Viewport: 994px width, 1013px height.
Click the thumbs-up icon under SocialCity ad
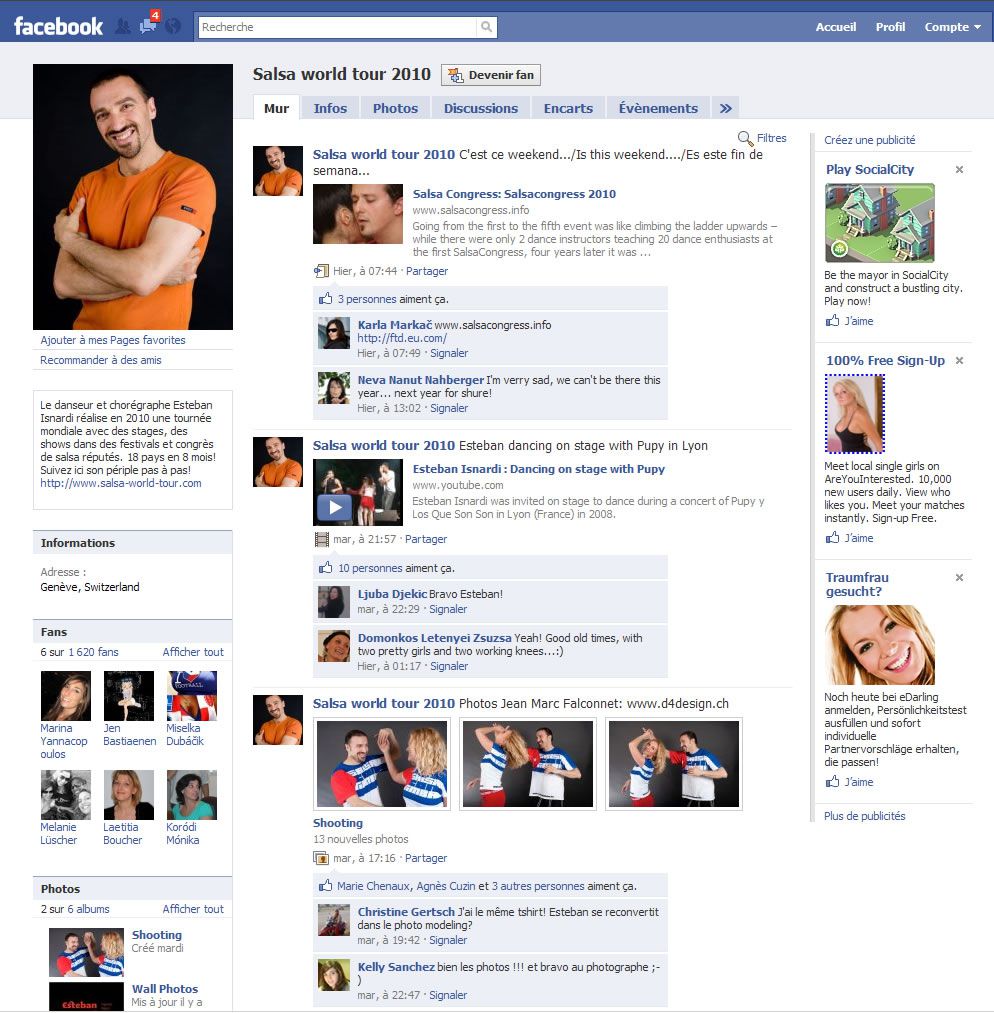tap(833, 320)
